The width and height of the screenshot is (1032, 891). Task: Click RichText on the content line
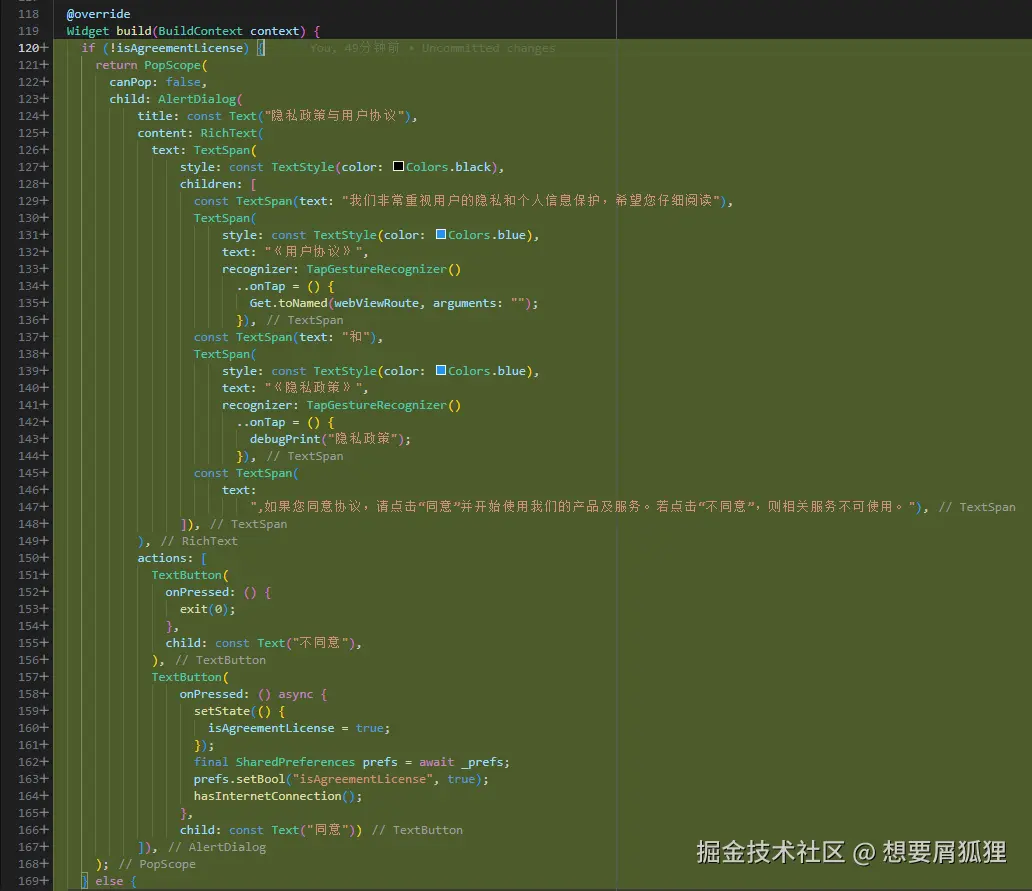point(228,133)
